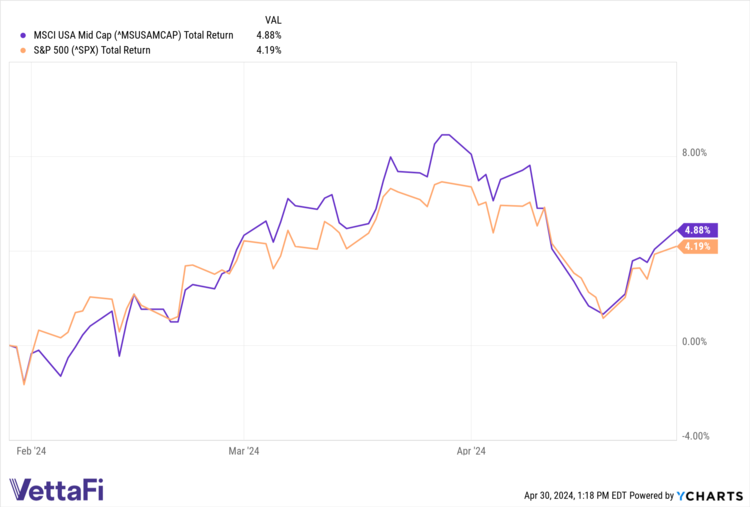Open the VettaFi logo
Screen dimensions: 750x507
[x=56, y=490]
